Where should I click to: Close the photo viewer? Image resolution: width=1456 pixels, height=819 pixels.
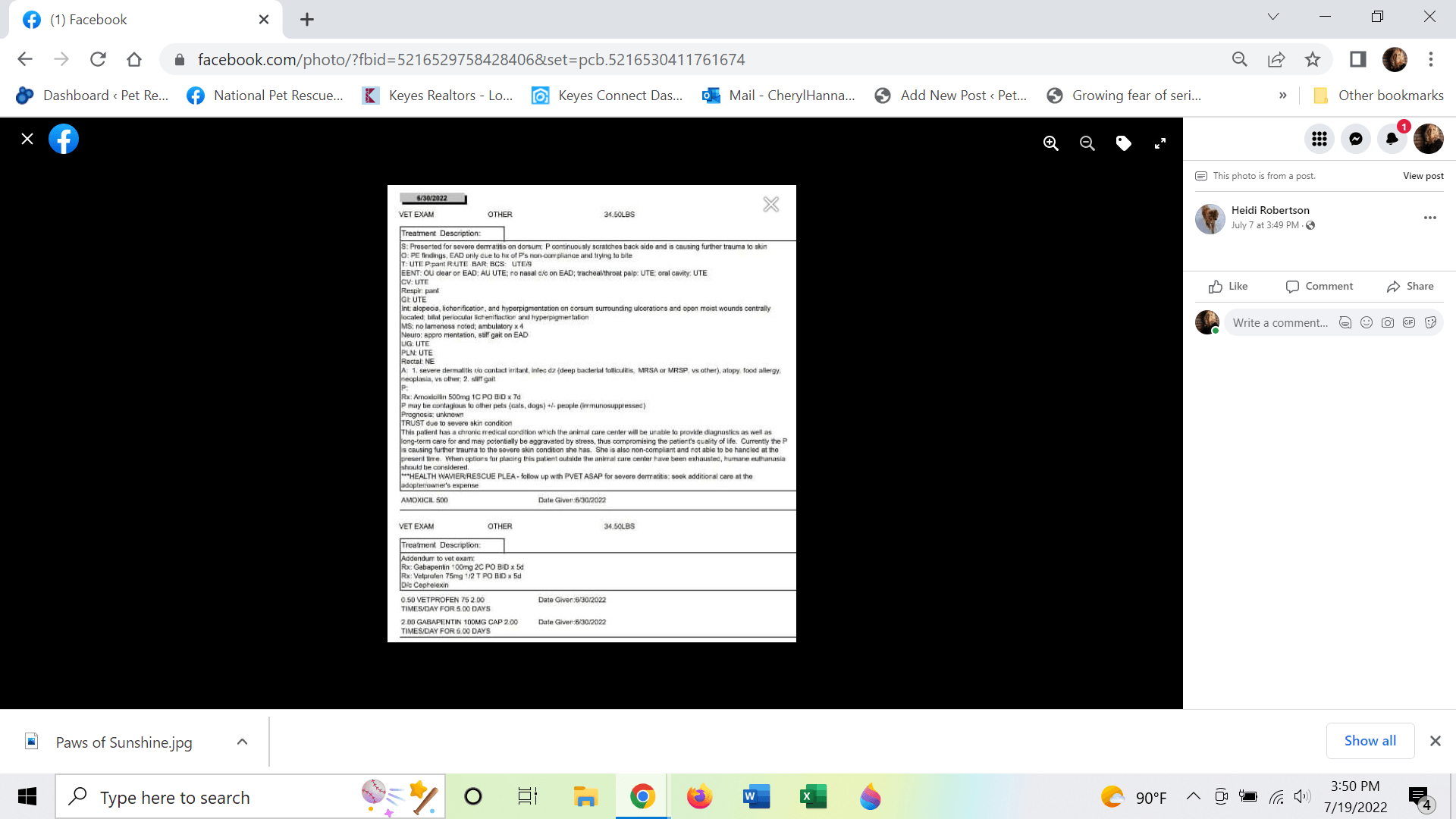pos(27,139)
